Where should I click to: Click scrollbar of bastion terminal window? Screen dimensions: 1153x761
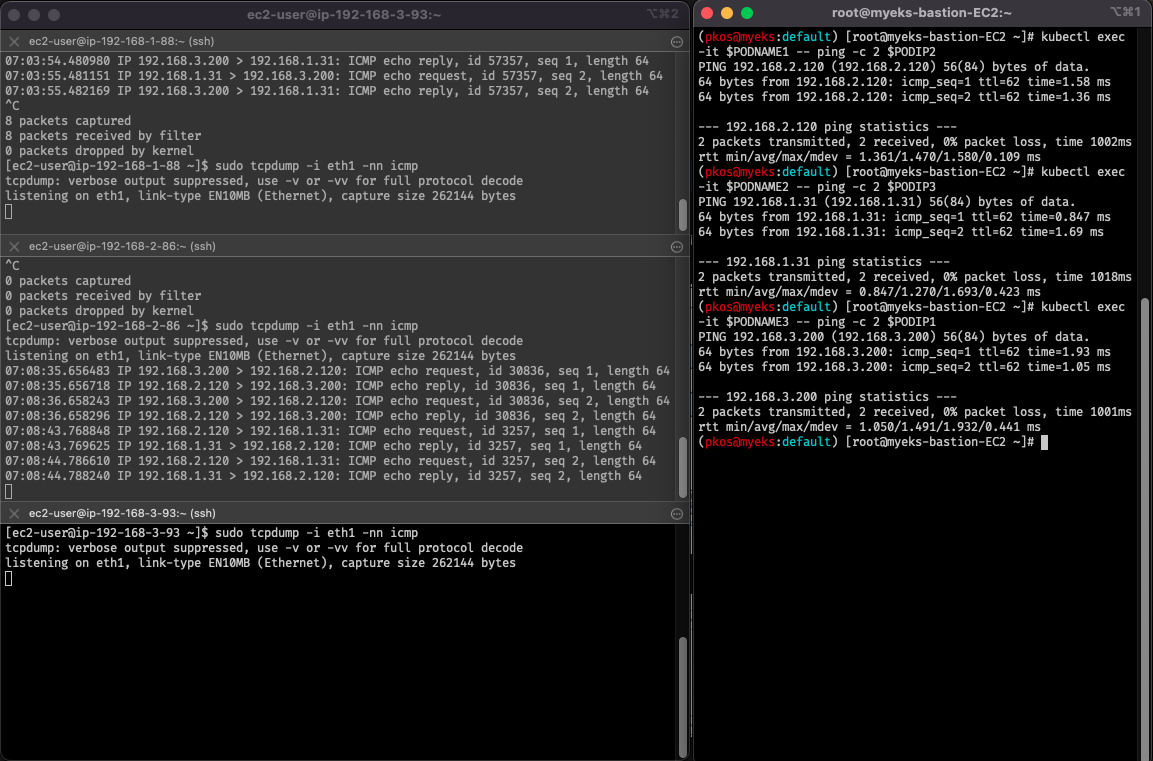coord(1147,527)
